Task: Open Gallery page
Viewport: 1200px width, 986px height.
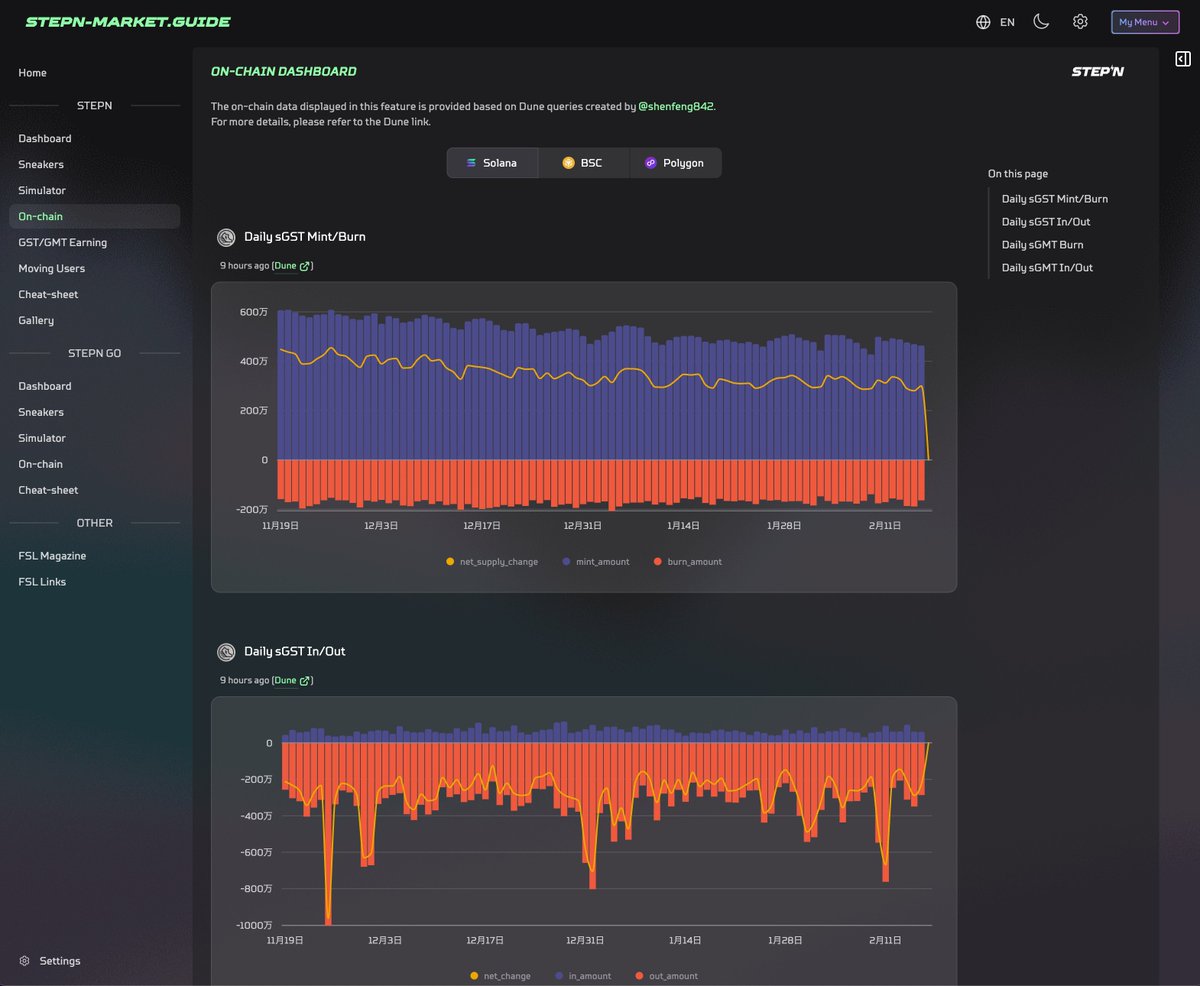Action: click(36, 321)
